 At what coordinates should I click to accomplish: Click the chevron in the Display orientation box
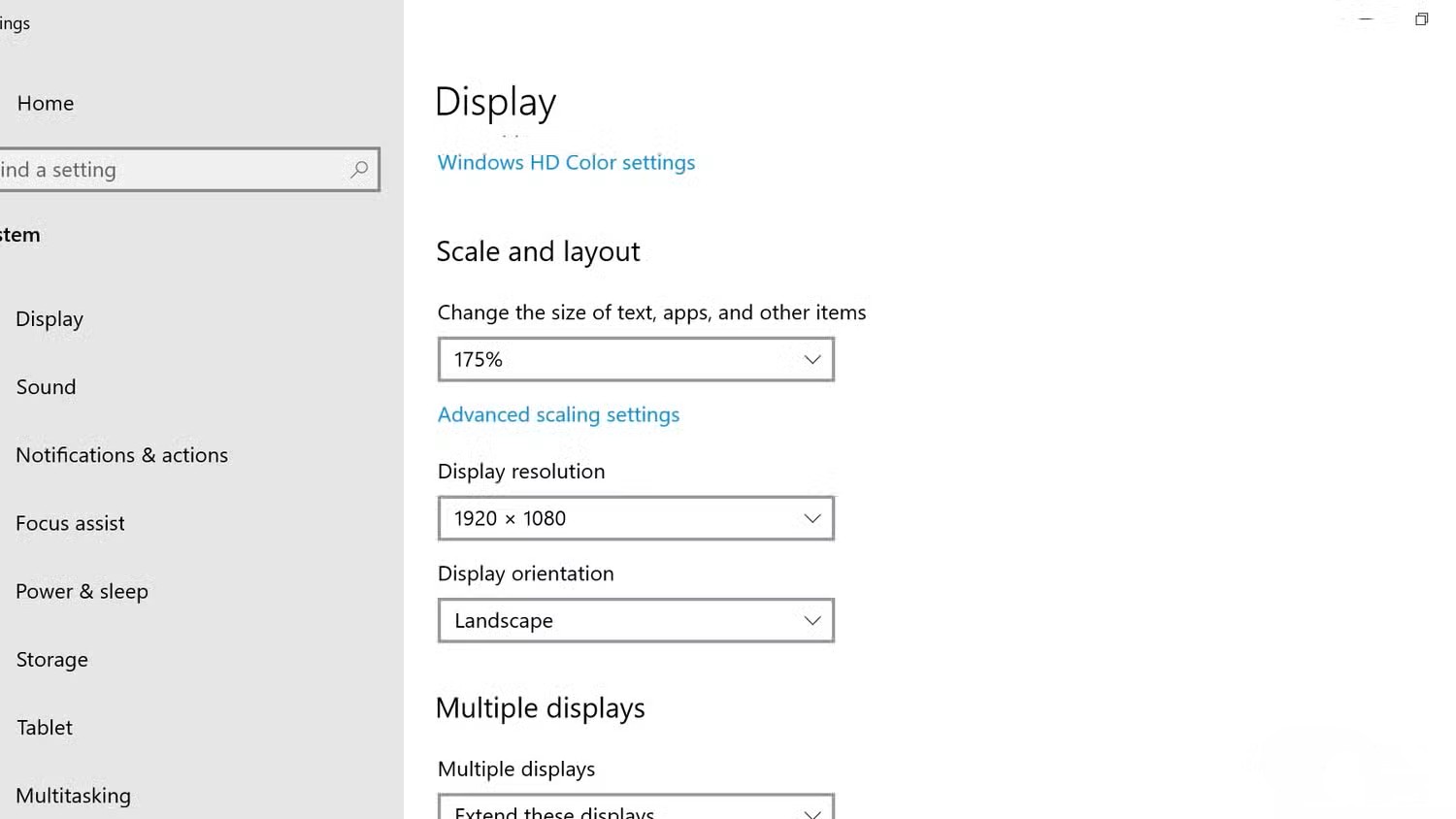(x=811, y=621)
